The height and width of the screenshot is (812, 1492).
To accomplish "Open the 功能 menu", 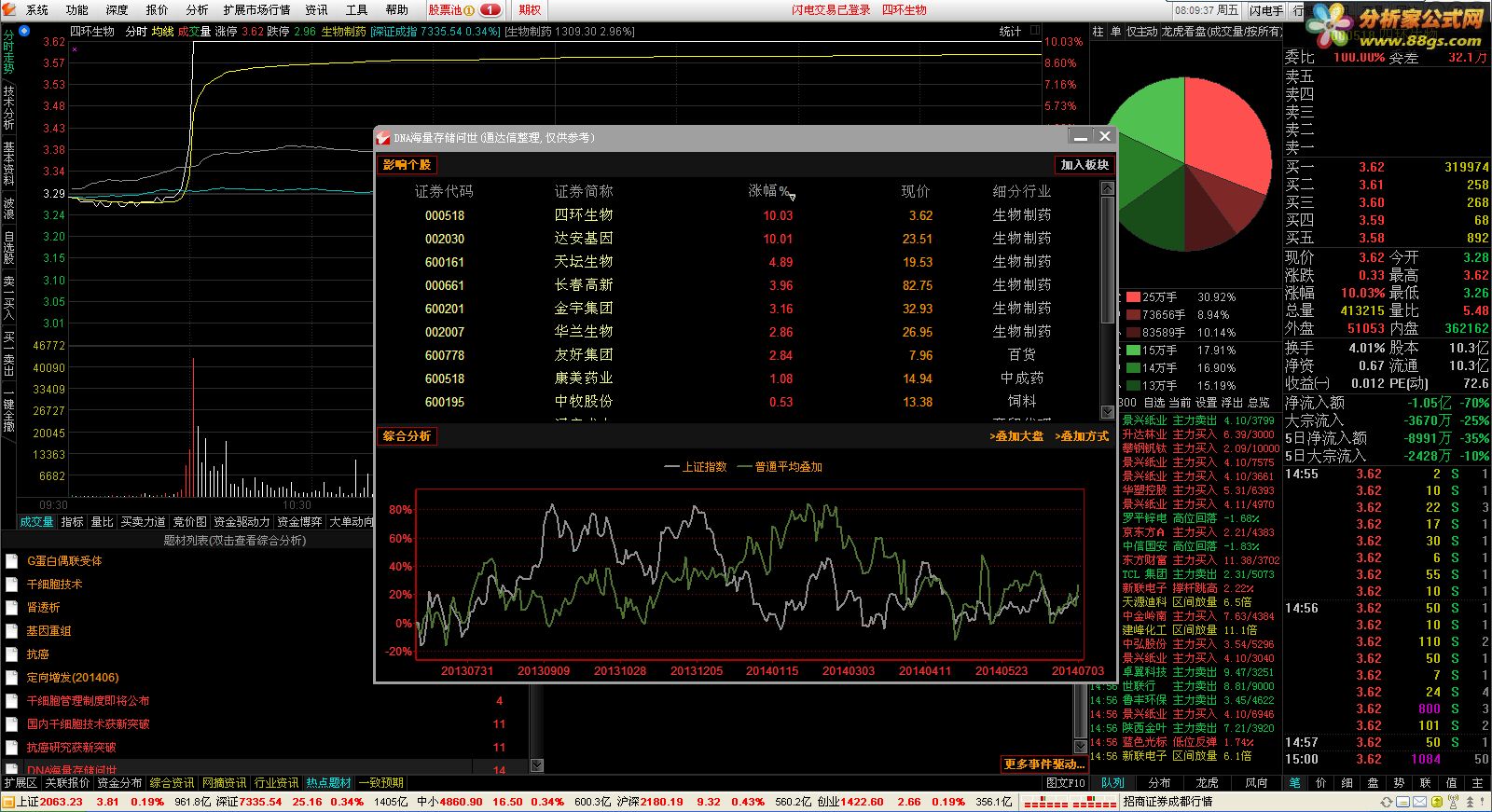I will [x=76, y=9].
